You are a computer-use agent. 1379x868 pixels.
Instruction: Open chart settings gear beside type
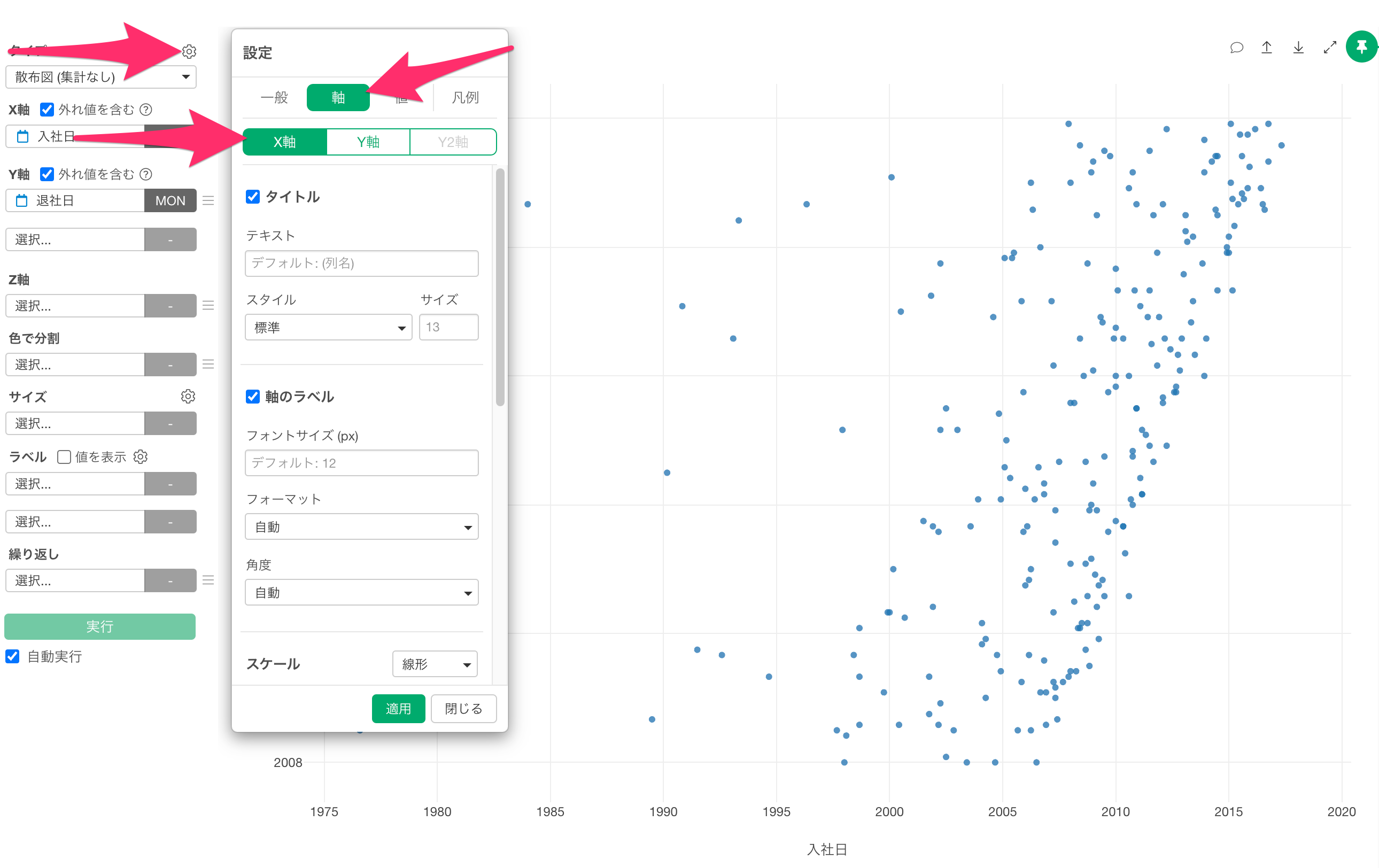tap(189, 51)
